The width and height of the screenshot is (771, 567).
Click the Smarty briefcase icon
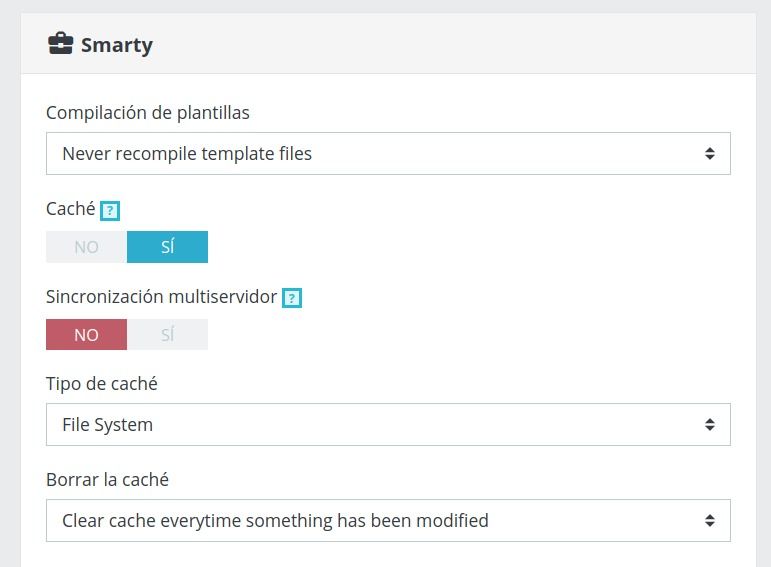[x=60, y=44]
